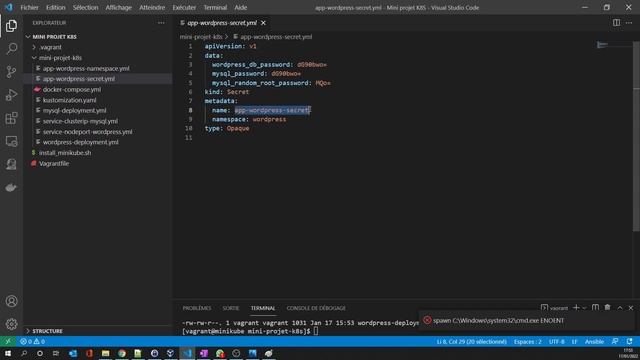Viewport: 640px width, 360px height.
Task: Open the Affichage menu
Action: click(118, 7)
